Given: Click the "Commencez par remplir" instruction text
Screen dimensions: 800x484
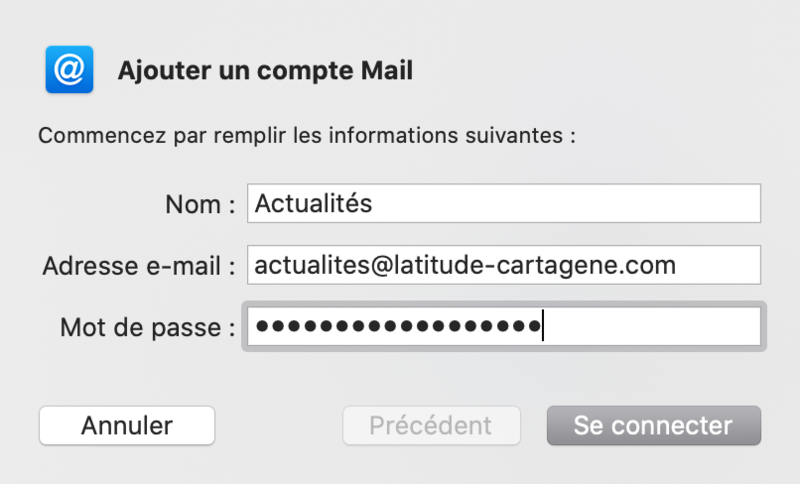Looking at the screenshot, I should tap(306, 135).
